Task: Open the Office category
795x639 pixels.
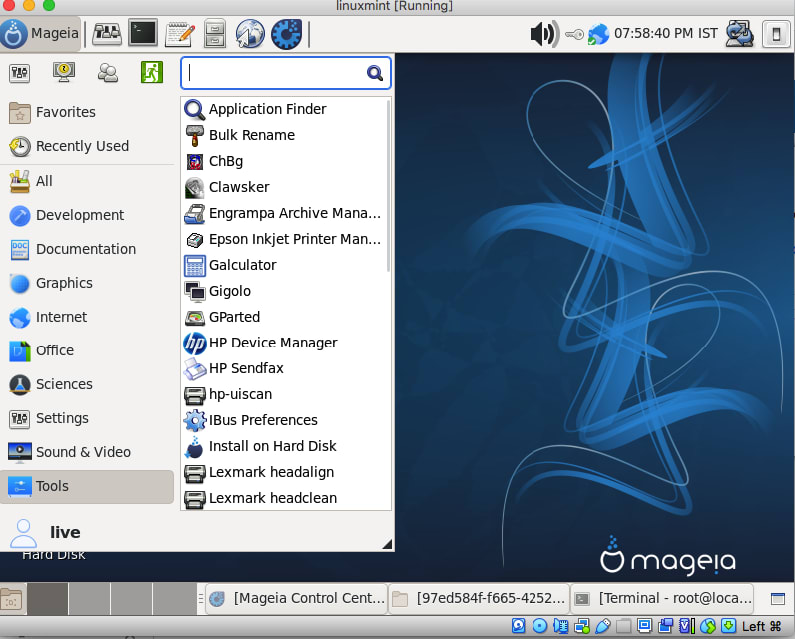Action: point(87,350)
